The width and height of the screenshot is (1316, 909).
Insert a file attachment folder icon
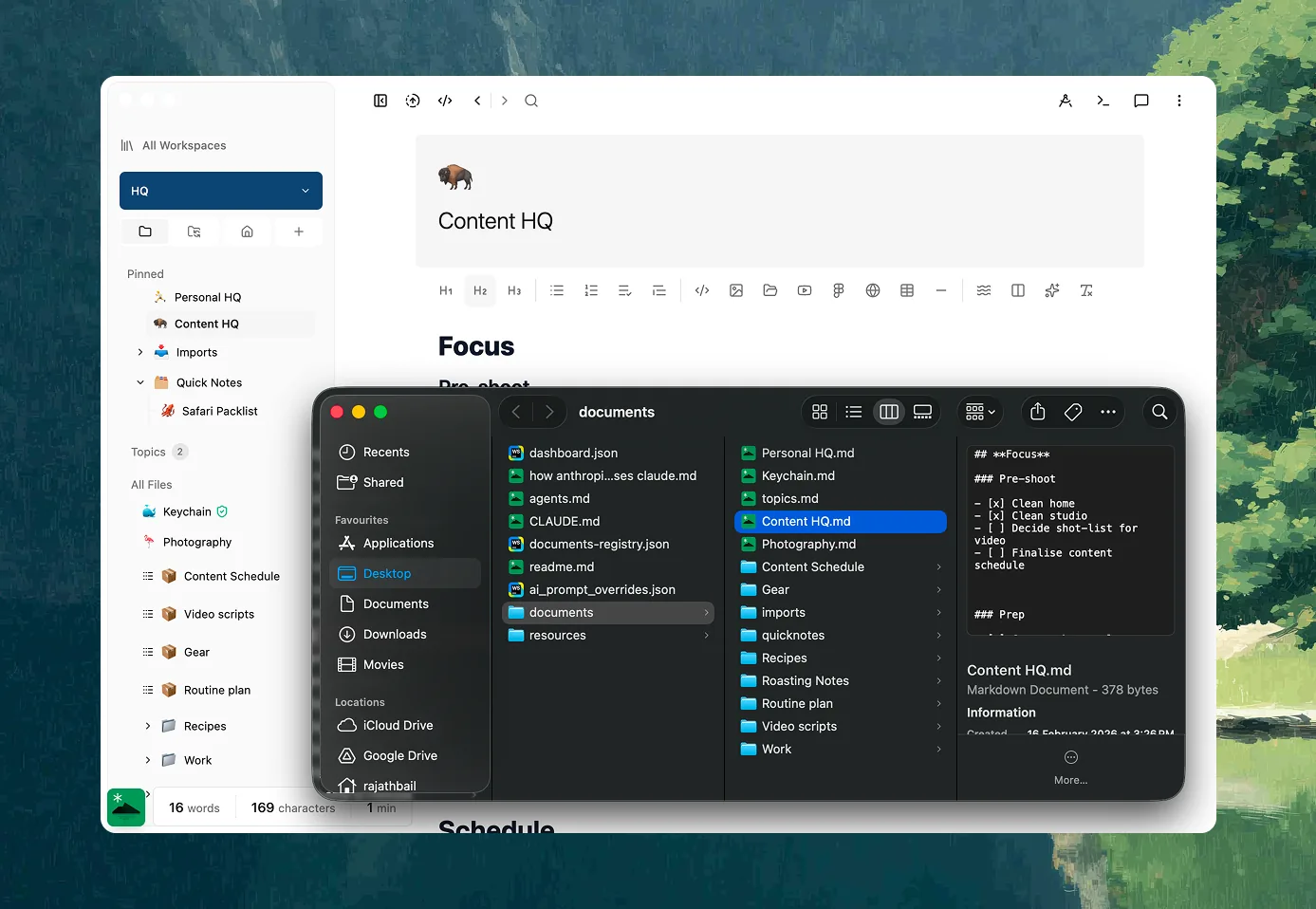pyautogui.click(x=770, y=290)
